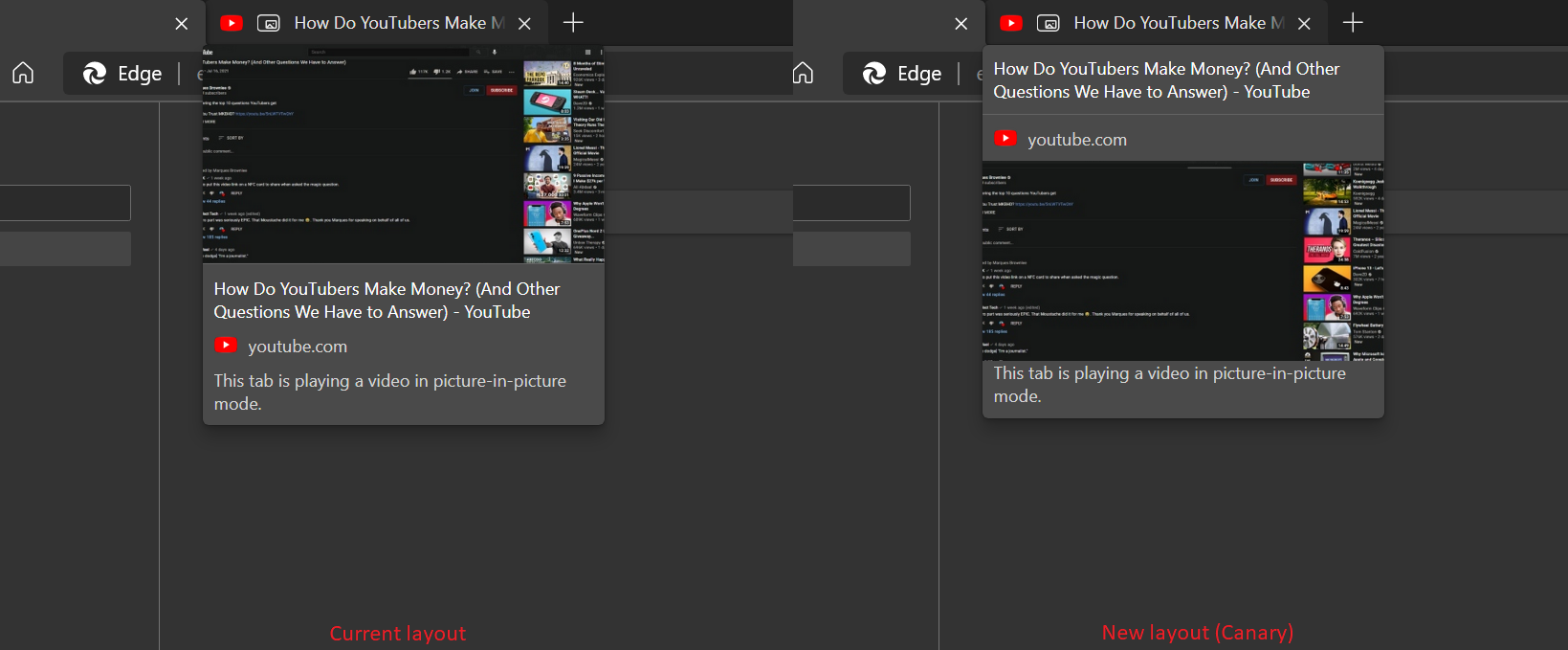This screenshot has height=650, width=1568.
Task: Click 'youtube.com' text in New layout hover card
Action: click(1077, 140)
